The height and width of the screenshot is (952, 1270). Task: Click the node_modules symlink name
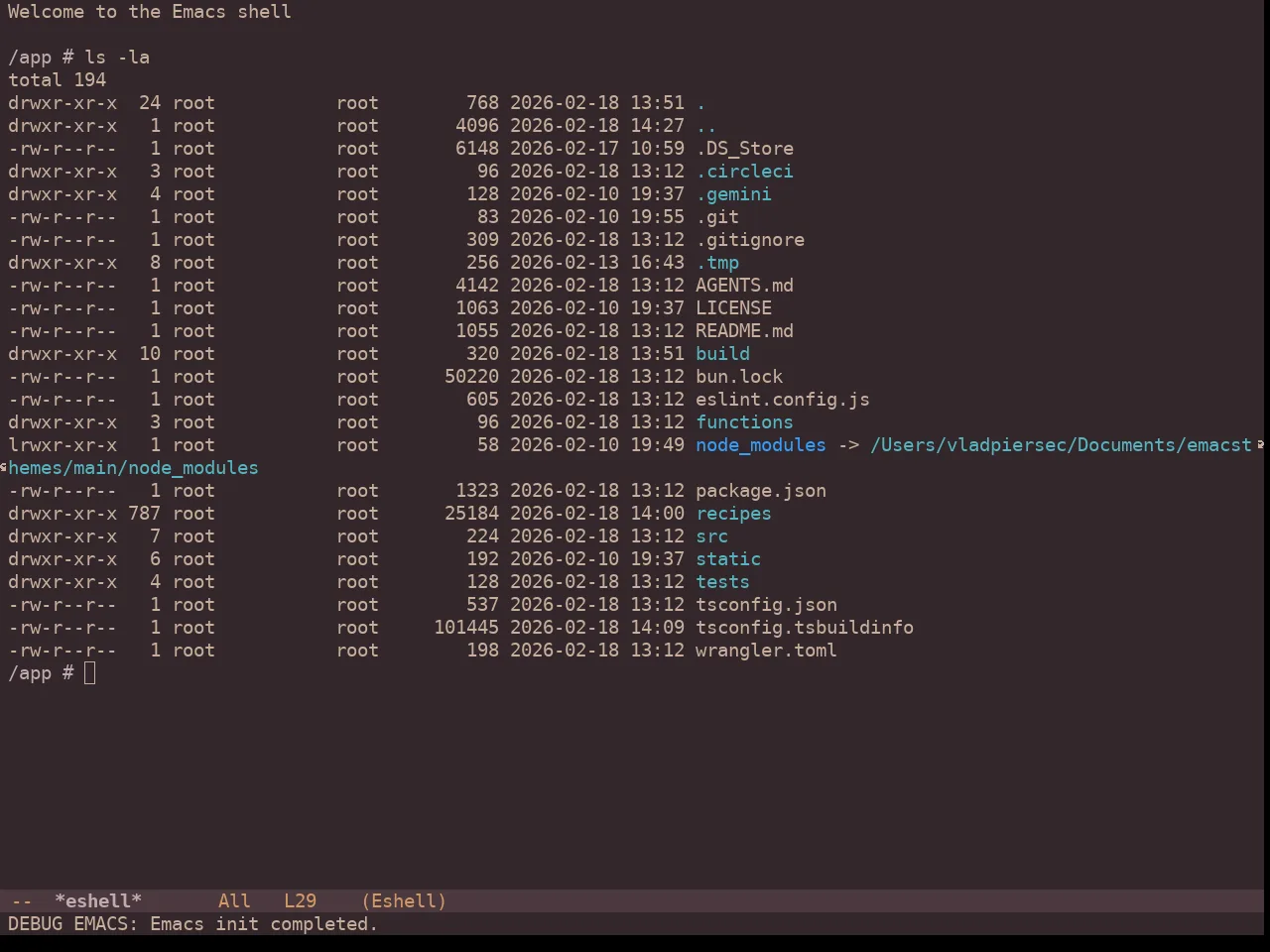[761, 445]
